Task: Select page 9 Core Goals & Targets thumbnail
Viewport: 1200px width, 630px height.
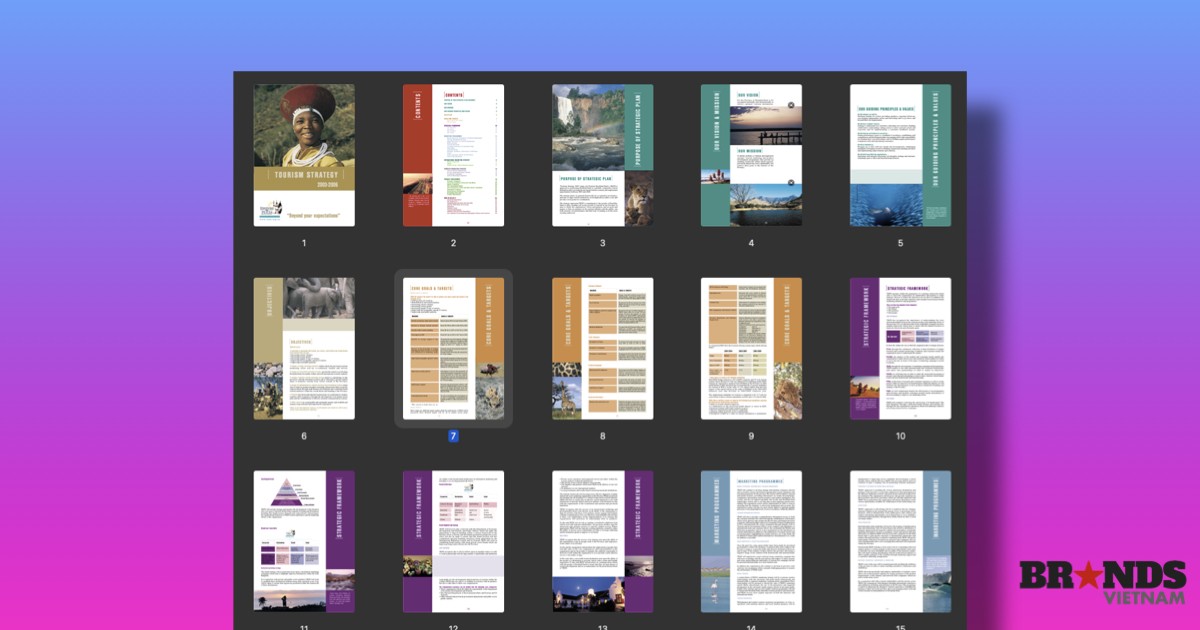Action: 751,348
